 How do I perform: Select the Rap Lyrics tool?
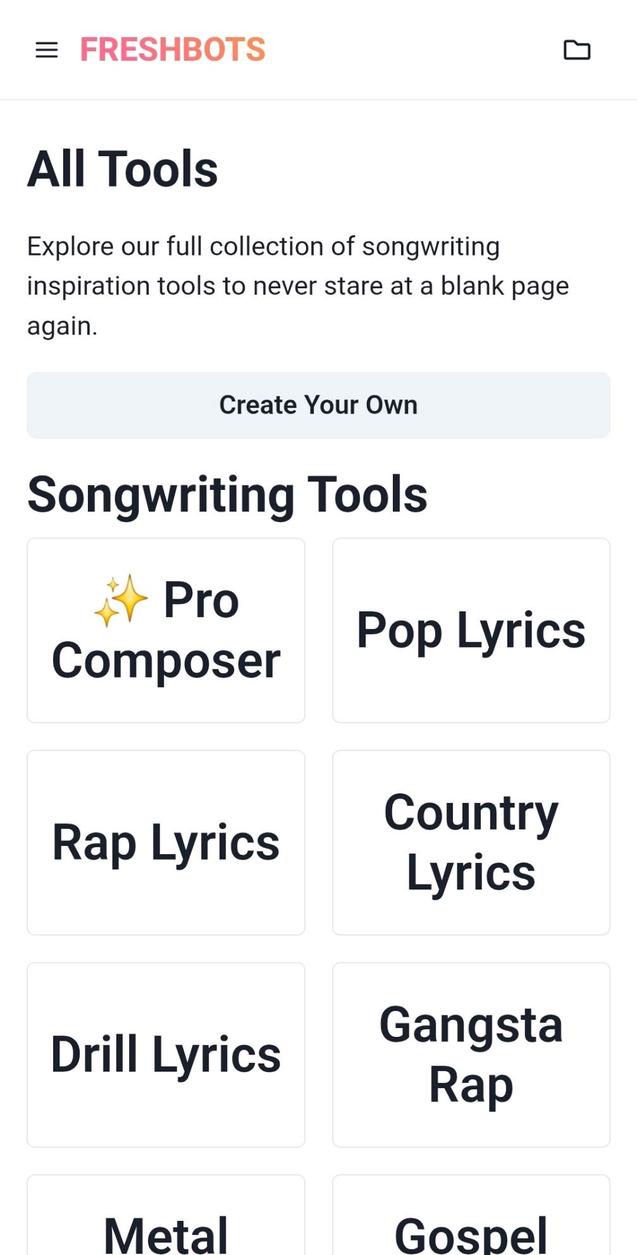(x=165, y=841)
